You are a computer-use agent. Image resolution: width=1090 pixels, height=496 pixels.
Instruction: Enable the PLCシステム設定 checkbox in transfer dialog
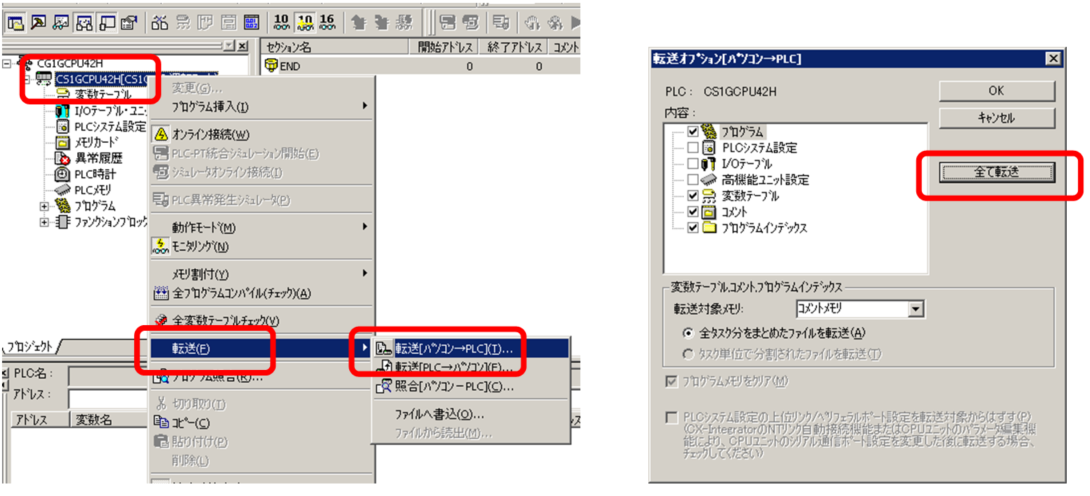pyautogui.click(x=693, y=147)
